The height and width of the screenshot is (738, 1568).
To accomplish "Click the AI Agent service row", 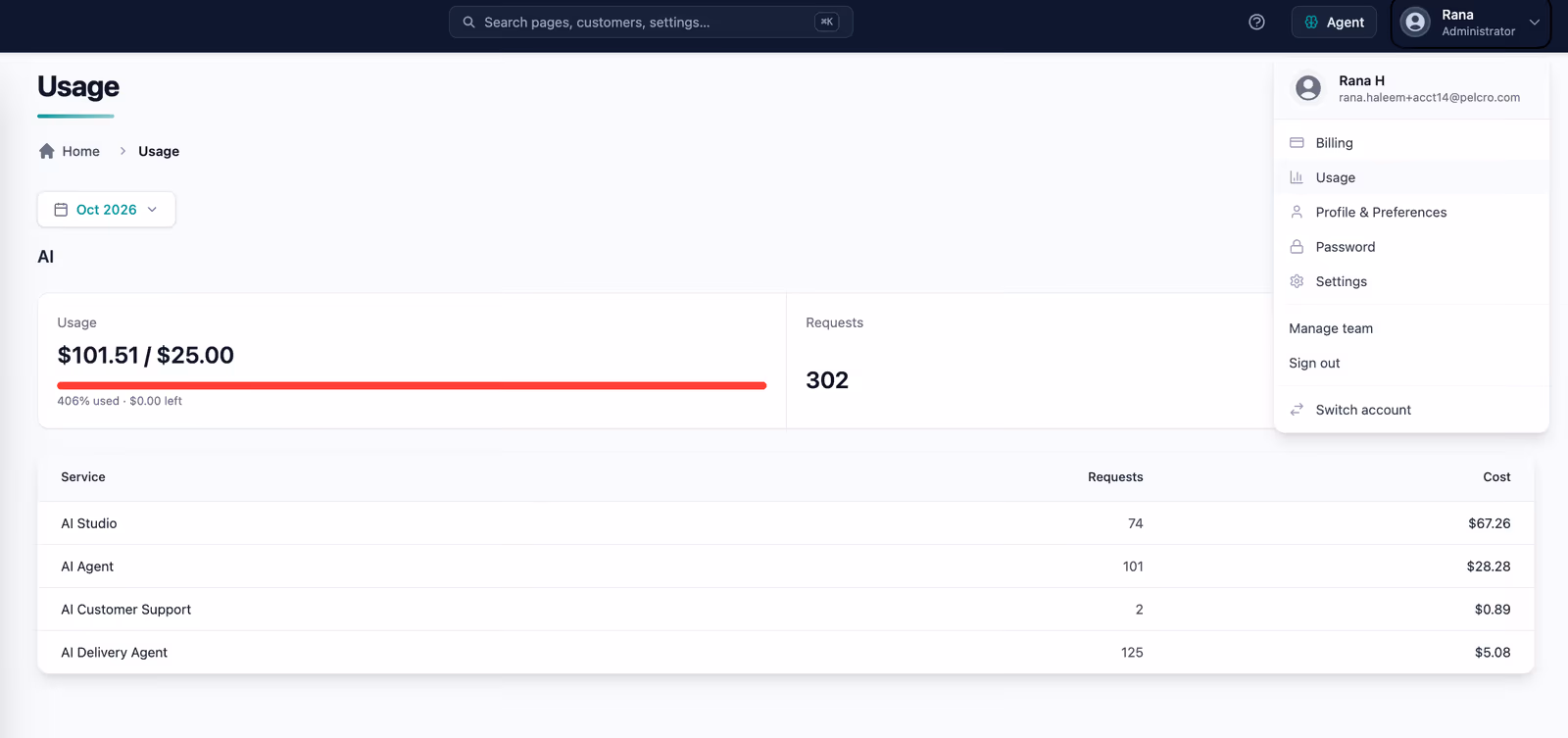I will pos(785,566).
